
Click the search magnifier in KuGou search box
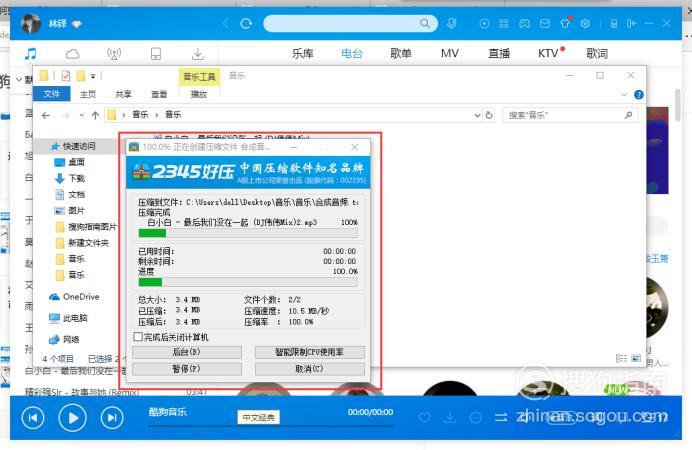coord(425,23)
